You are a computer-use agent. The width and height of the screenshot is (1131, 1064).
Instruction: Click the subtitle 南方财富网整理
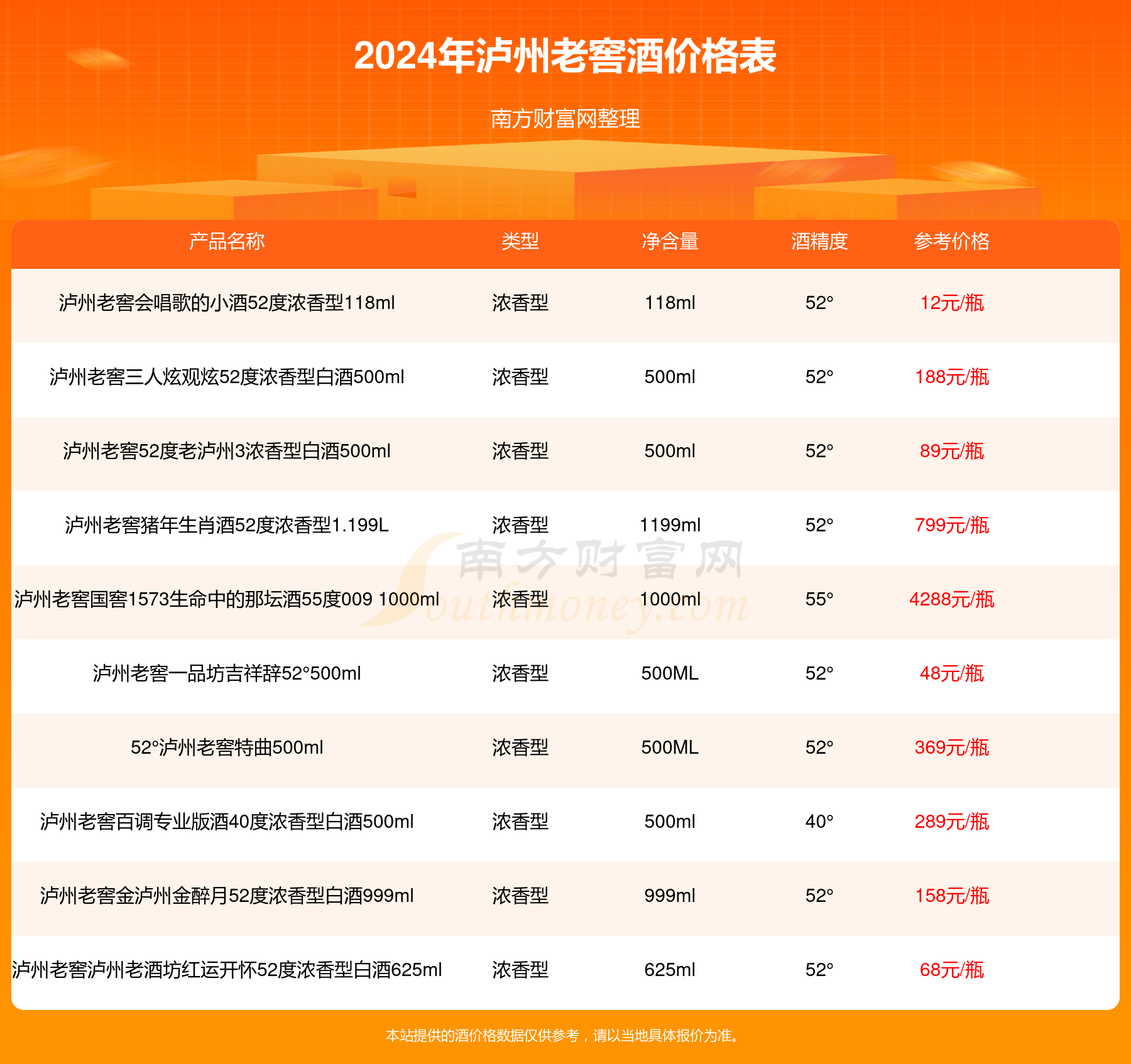(565, 119)
